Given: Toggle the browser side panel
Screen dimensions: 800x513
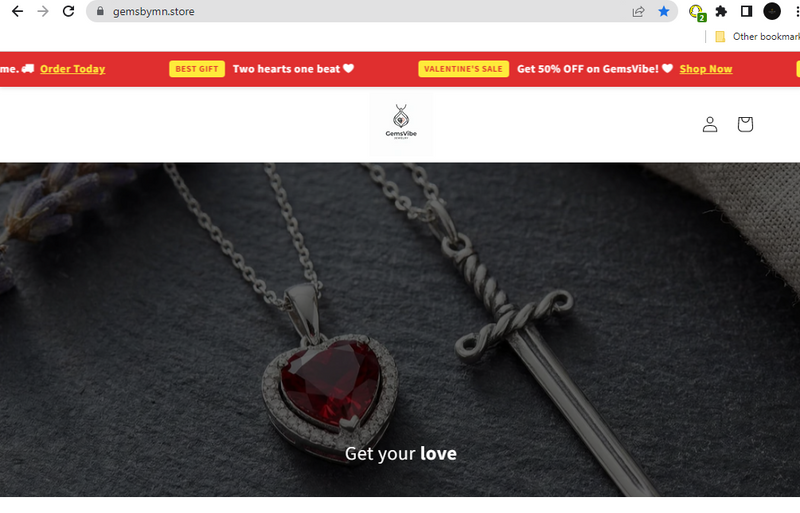Looking at the screenshot, I should pos(746,11).
